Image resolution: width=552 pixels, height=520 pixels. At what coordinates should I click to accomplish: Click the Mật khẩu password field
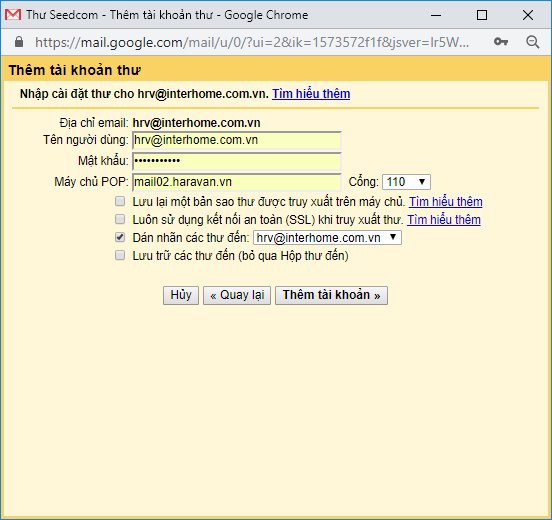coord(237,161)
